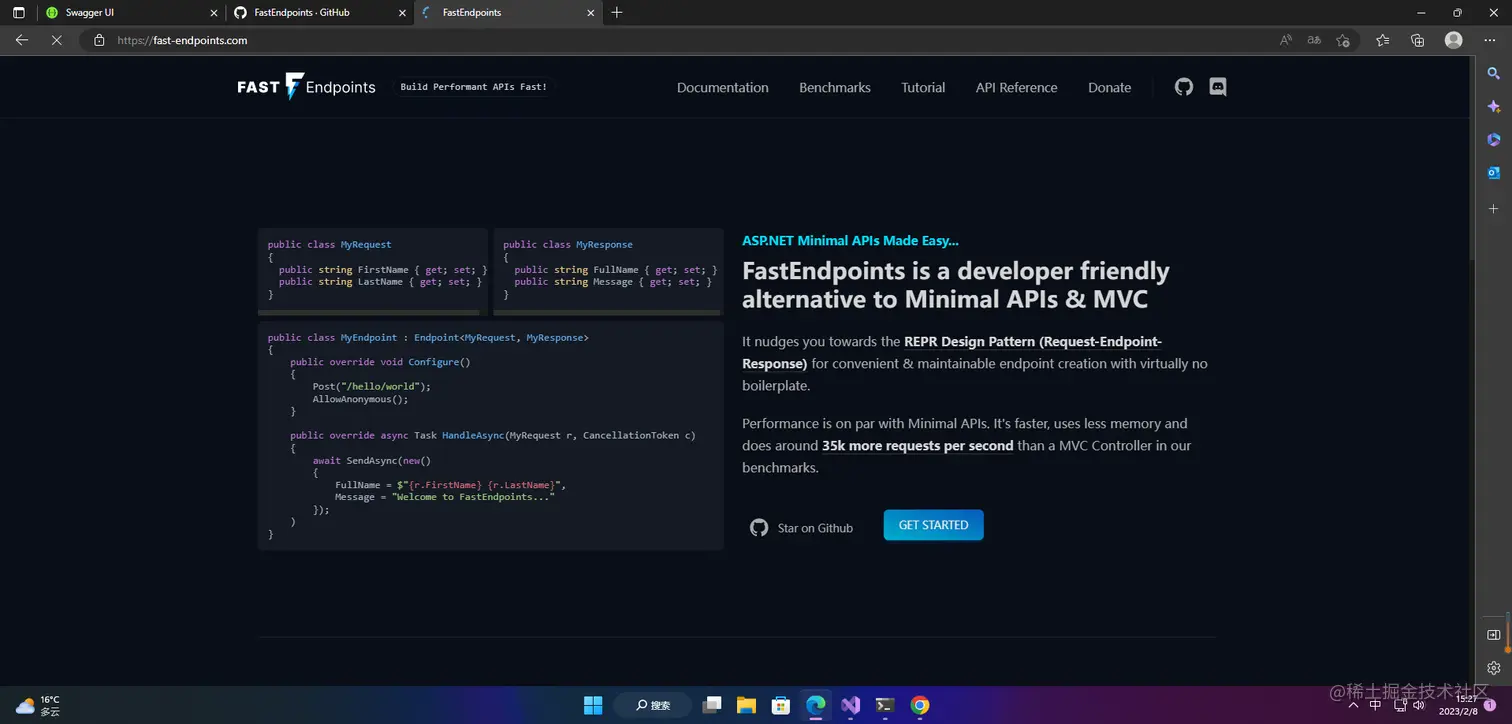This screenshot has height=724, width=1512.
Task: Open Outlook in Edge sidebar
Action: 1494,172
